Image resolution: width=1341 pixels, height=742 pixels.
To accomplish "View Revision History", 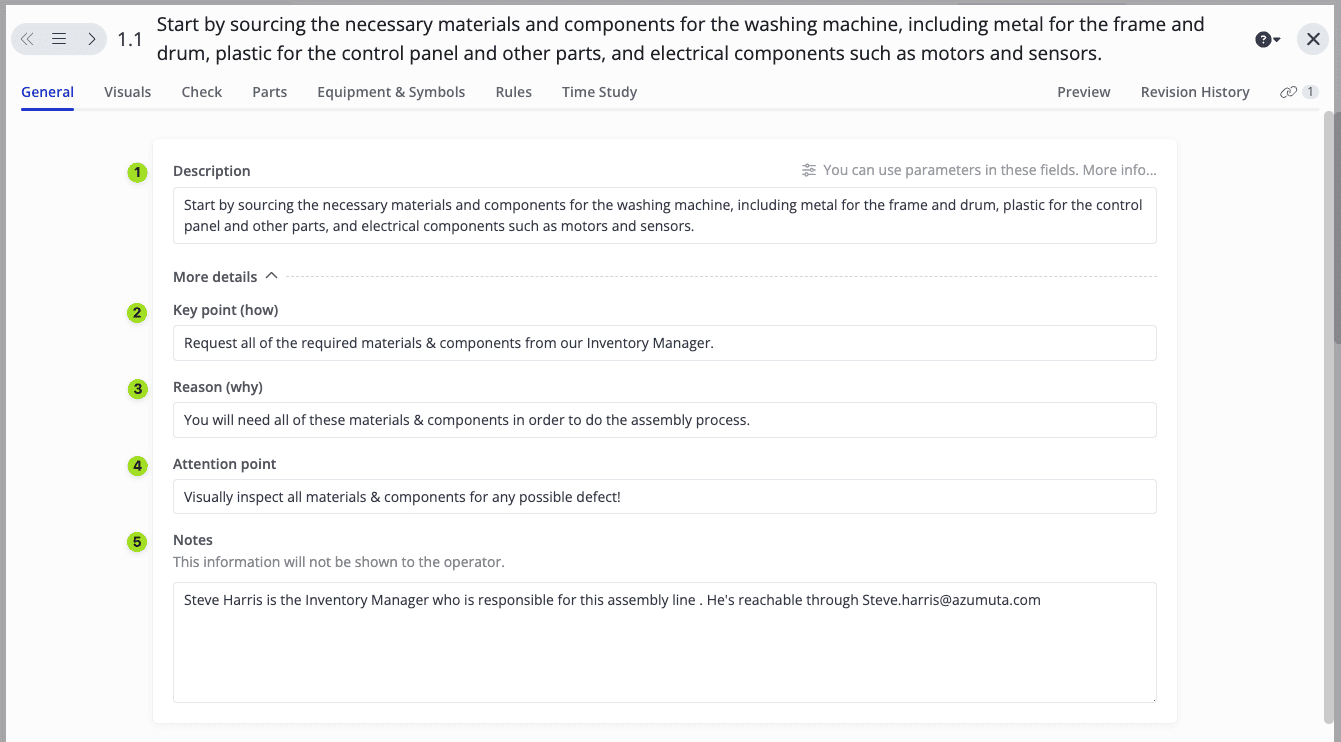I will (1195, 92).
